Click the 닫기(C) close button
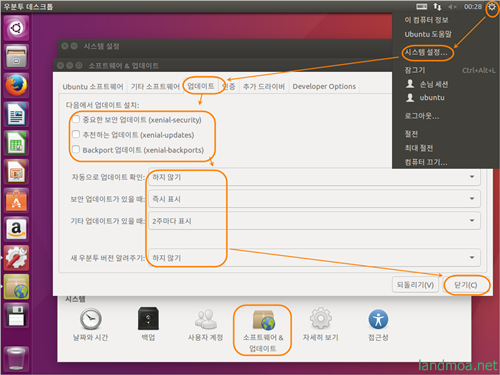 click(x=466, y=285)
